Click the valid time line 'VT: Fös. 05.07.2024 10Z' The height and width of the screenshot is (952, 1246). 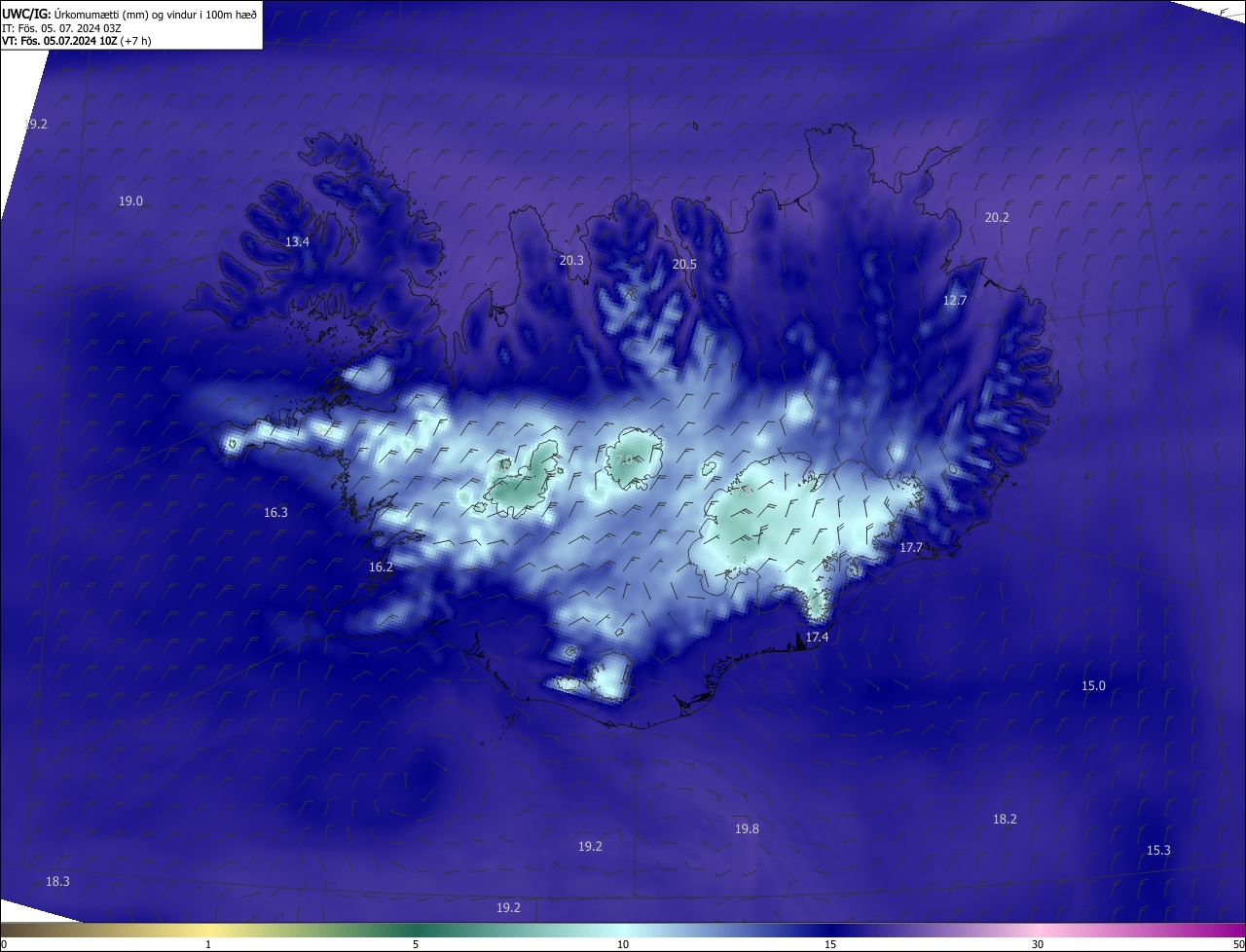(x=60, y=41)
